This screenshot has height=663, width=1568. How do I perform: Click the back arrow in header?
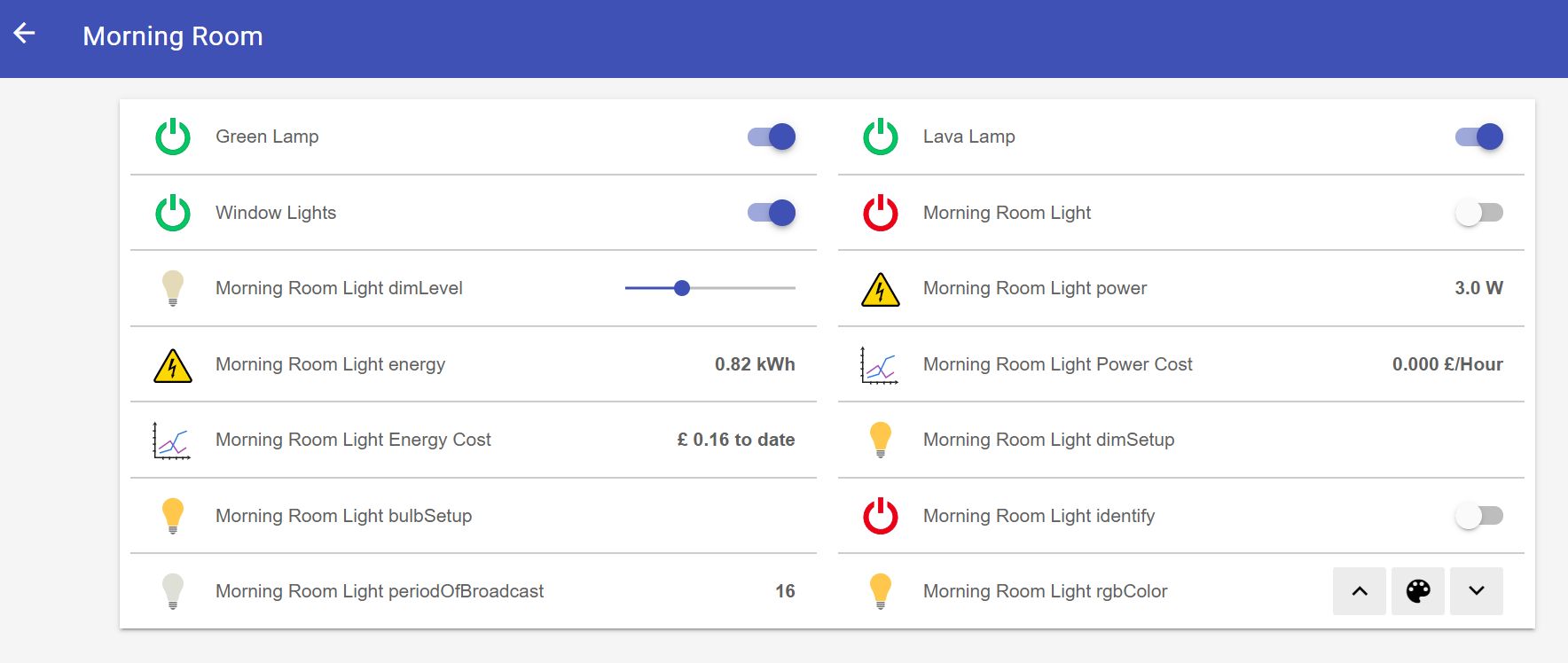pos(24,34)
